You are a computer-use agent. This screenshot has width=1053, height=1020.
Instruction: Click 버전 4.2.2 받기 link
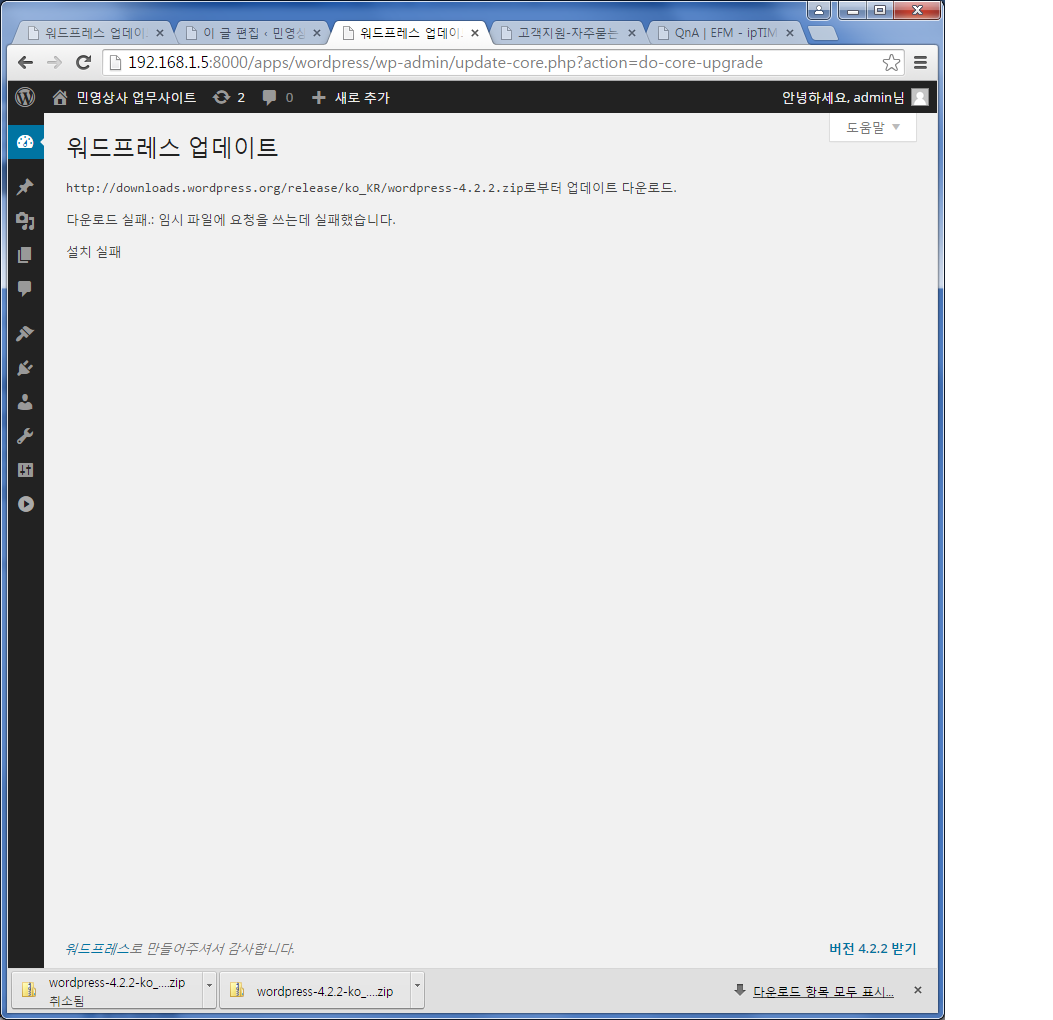872,948
